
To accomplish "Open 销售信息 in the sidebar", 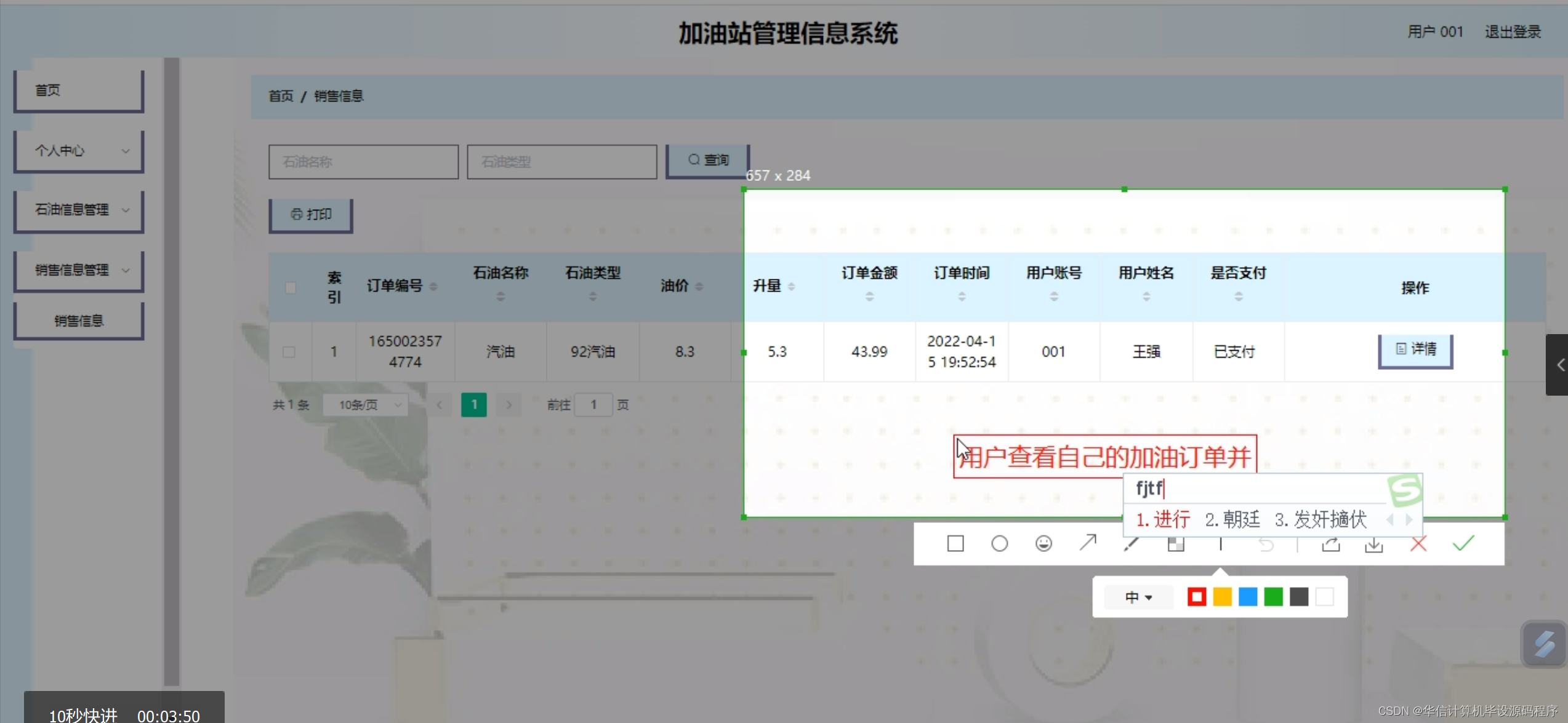I will [x=79, y=321].
